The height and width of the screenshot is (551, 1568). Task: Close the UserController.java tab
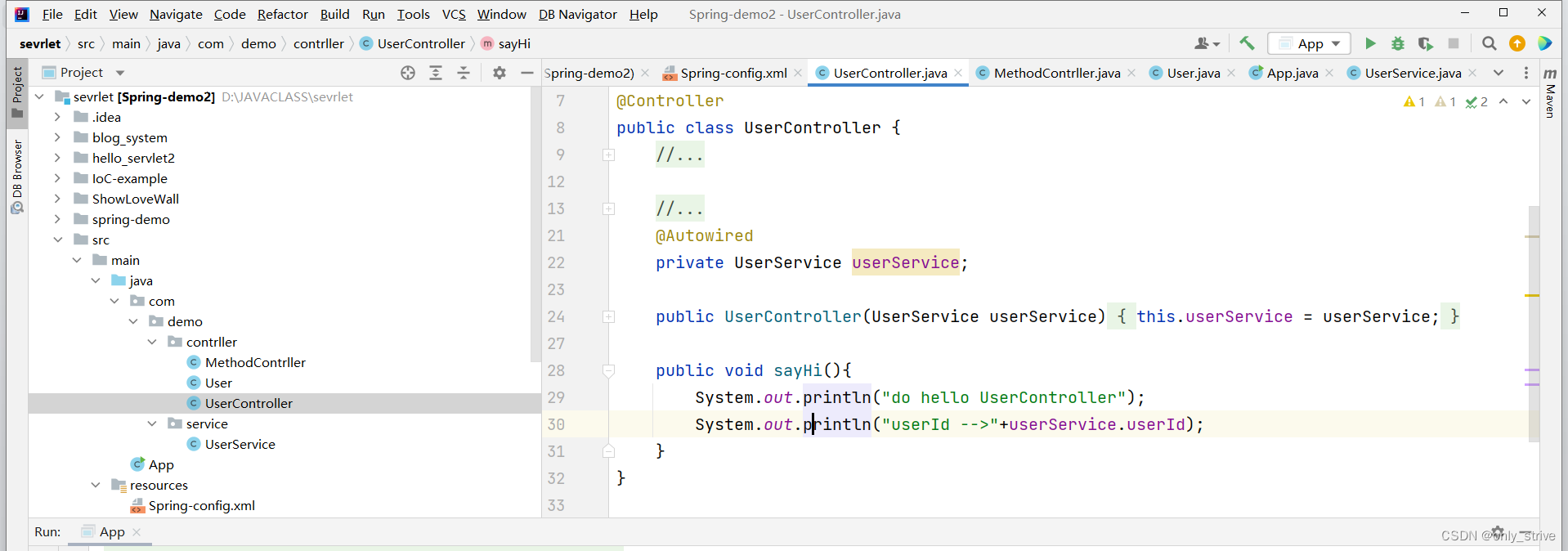pos(958,73)
